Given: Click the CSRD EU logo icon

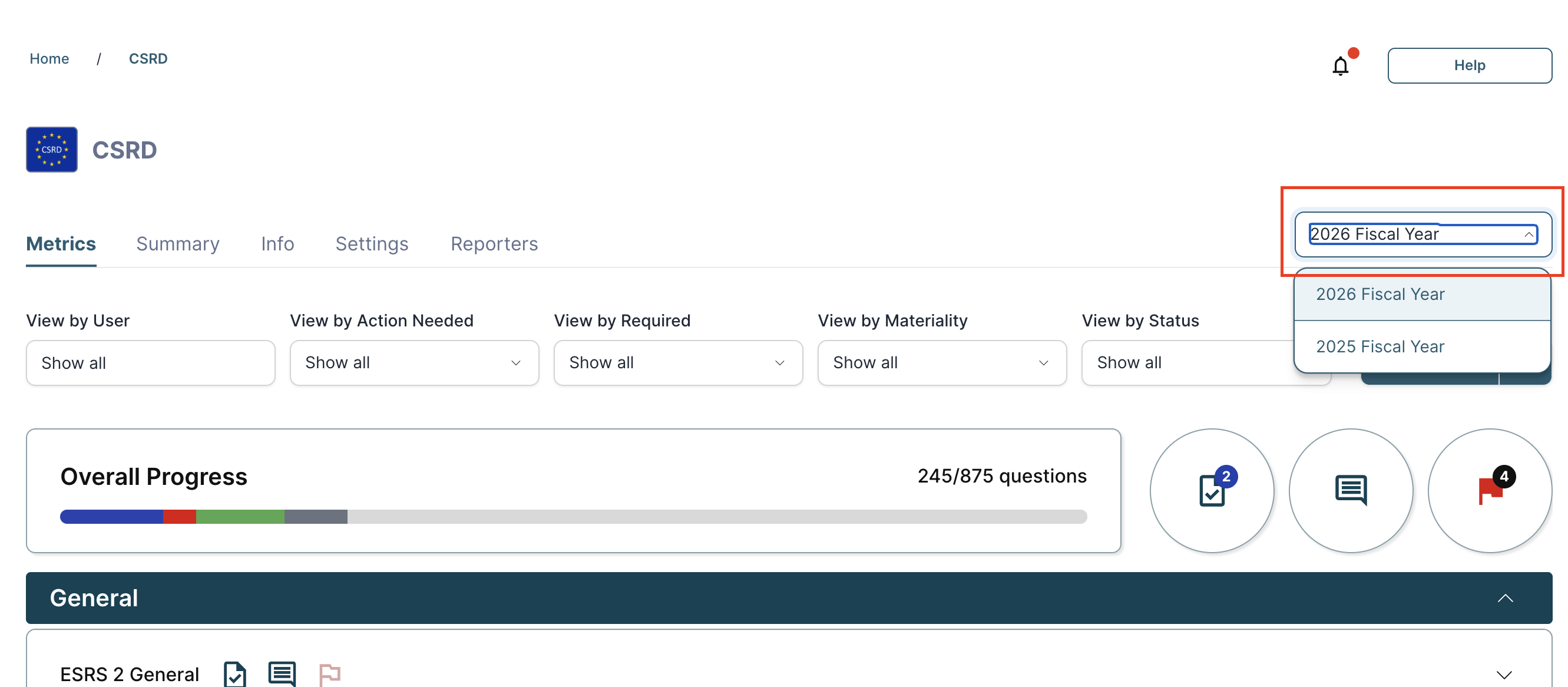Looking at the screenshot, I should click(52, 150).
